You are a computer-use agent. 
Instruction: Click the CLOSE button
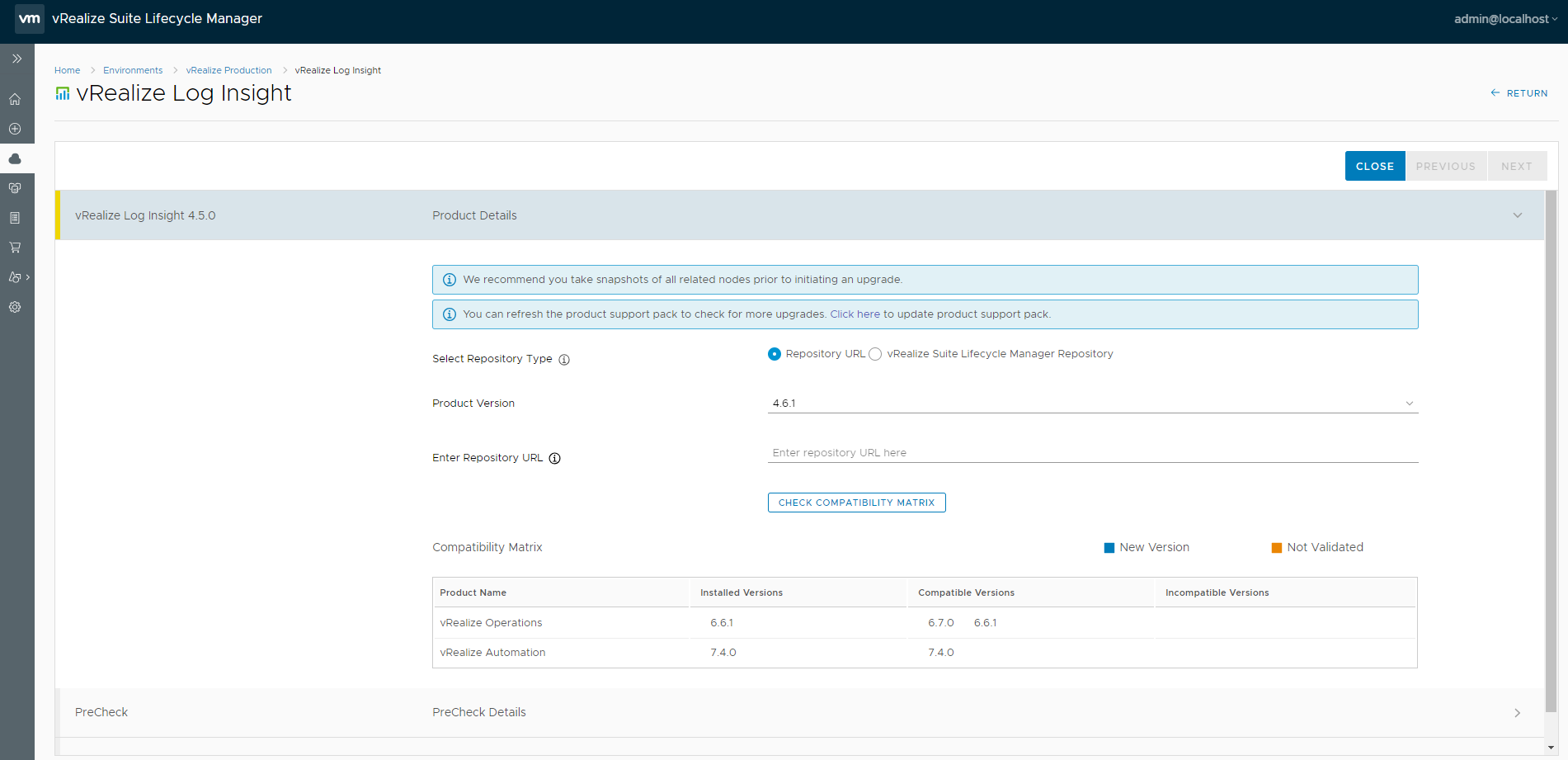pos(1375,166)
